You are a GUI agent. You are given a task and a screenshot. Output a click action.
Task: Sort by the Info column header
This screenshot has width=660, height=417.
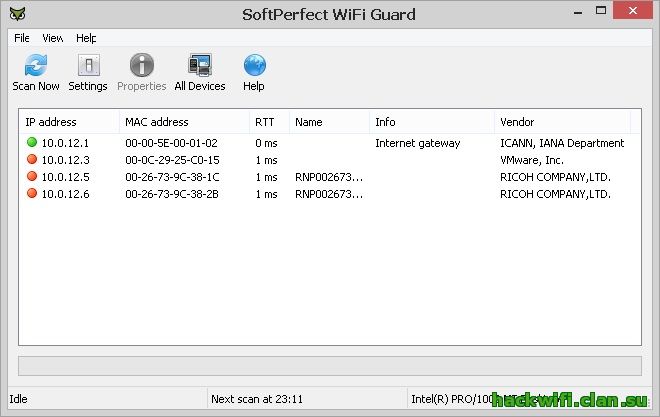pos(431,122)
